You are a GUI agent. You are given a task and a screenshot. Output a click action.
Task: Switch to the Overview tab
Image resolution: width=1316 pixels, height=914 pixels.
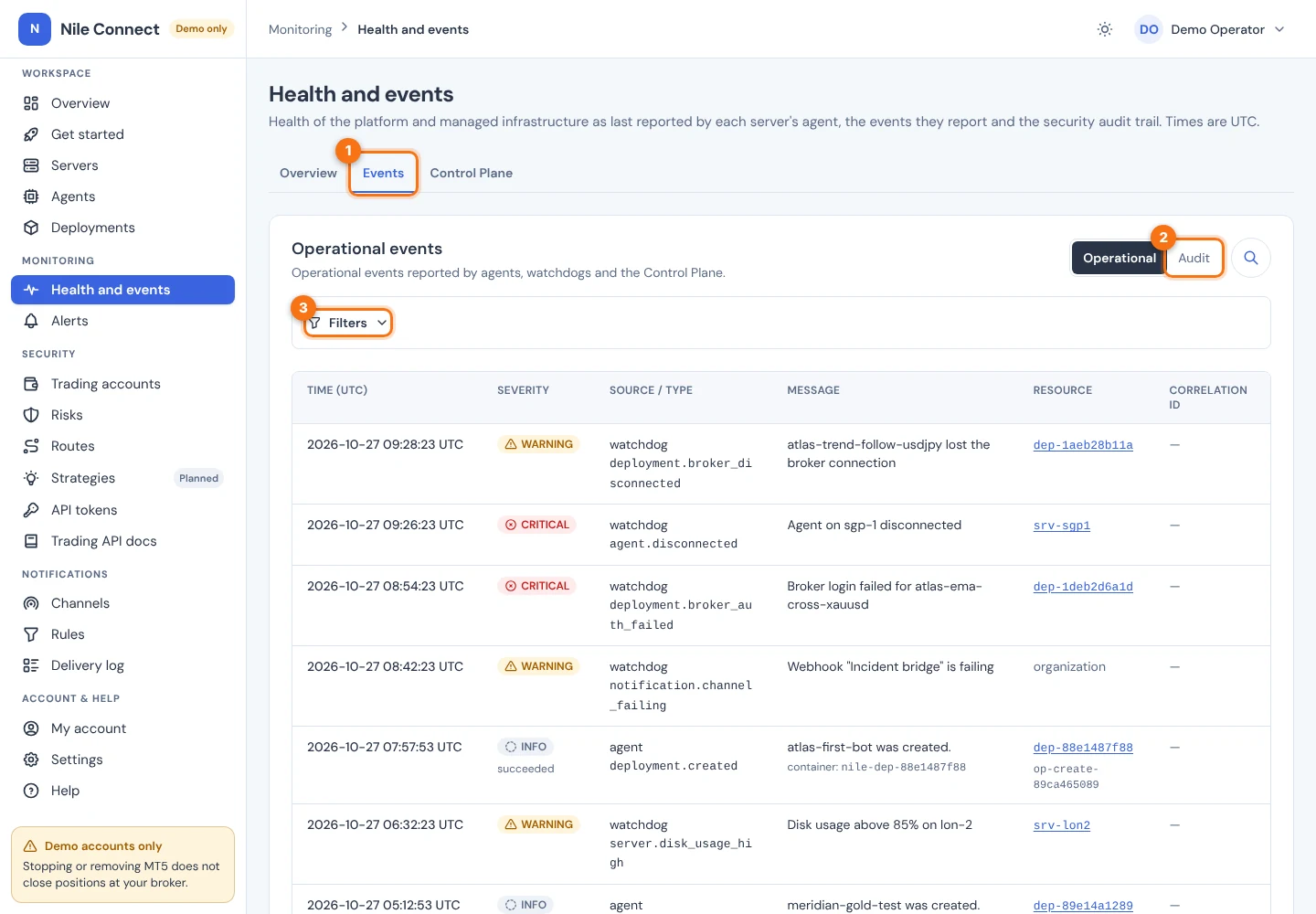pyautogui.click(x=308, y=173)
